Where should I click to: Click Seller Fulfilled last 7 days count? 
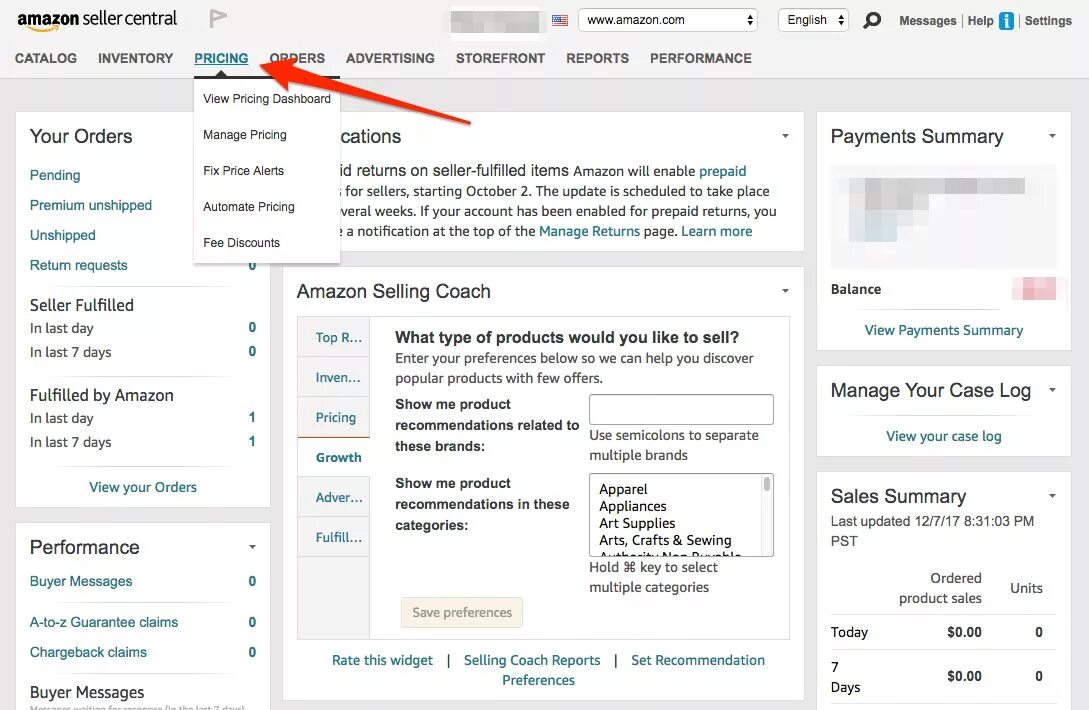click(252, 351)
